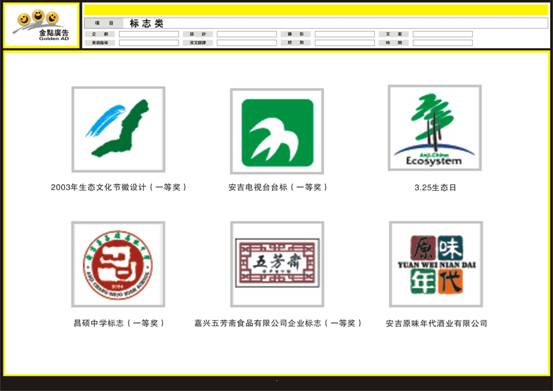Click the green 年 character tile
The width and height of the screenshot is (553, 391).
coord(423,281)
